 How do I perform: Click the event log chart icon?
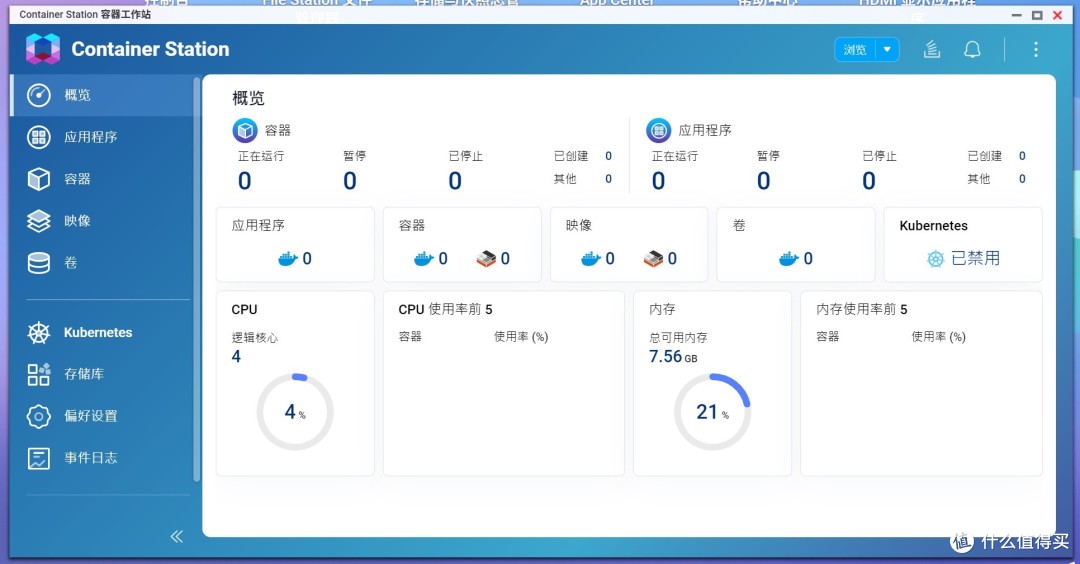(39, 458)
